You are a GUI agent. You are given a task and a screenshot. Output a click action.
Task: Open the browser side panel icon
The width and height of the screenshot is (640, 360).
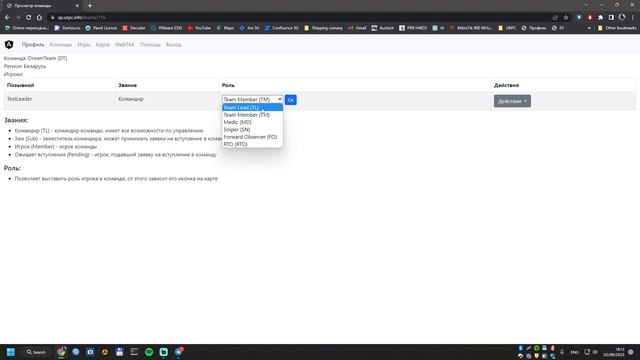[x=611, y=18]
